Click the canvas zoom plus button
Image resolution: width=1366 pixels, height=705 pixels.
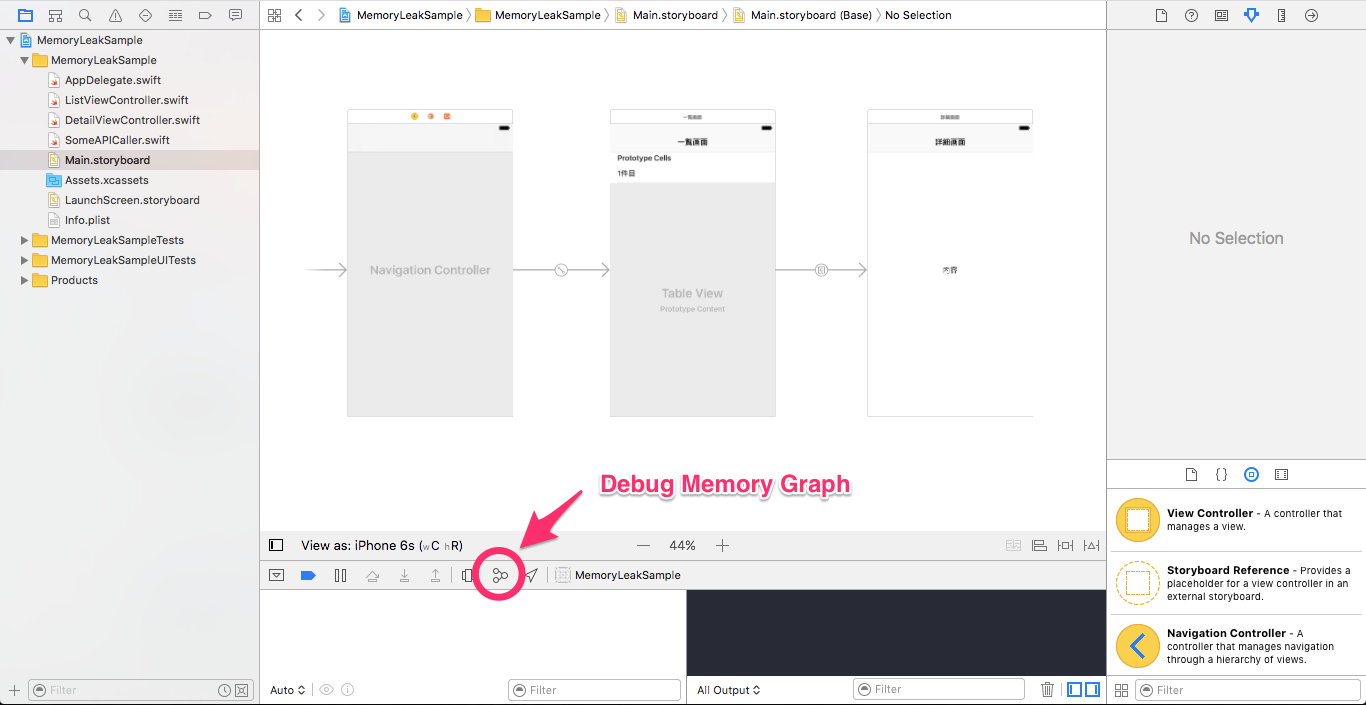pyautogui.click(x=722, y=545)
